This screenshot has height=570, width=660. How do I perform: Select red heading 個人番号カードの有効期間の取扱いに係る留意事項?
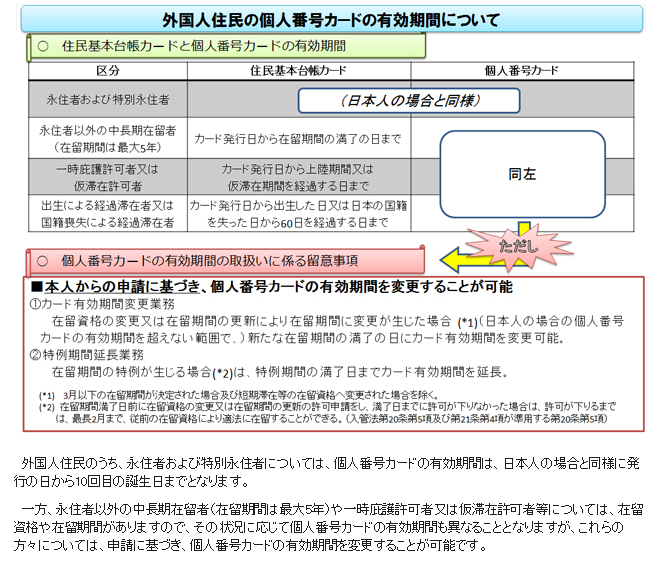pyautogui.click(x=210, y=261)
